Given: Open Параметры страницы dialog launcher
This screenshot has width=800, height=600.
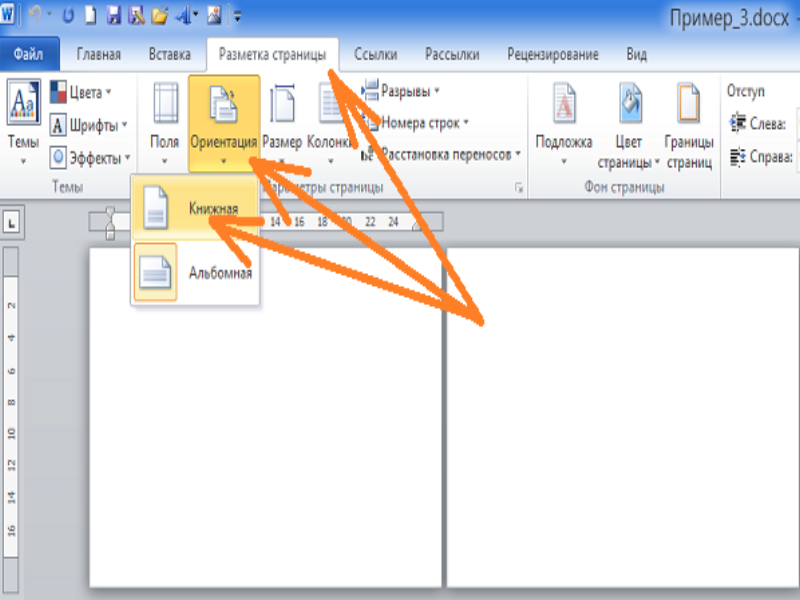Looking at the screenshot, I should pyautogui.click(x=519, y=188).
